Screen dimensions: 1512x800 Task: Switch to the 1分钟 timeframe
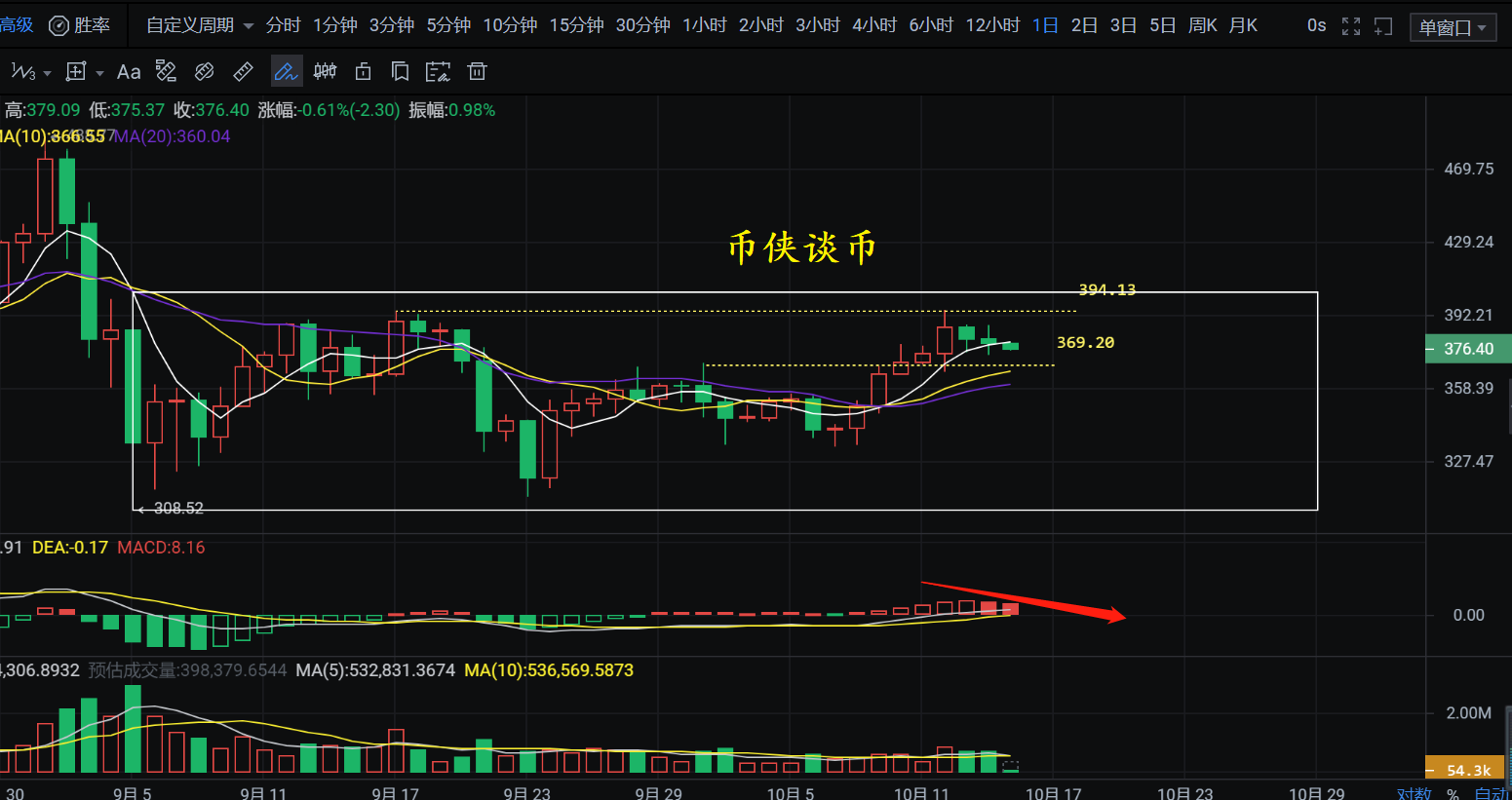click(x=335, y=25)
